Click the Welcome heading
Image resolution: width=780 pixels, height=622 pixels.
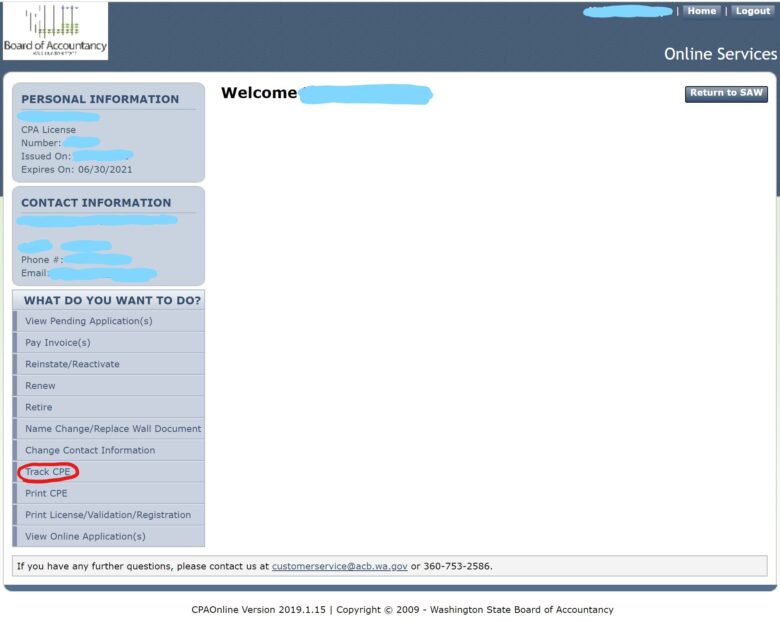(259, 93)
